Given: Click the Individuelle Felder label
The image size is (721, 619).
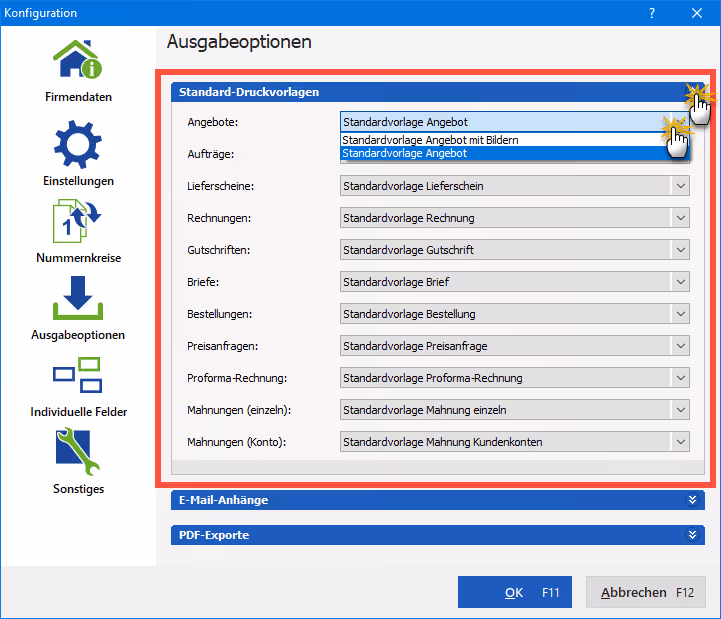Looking at the screenshot, I should (78, 412).
